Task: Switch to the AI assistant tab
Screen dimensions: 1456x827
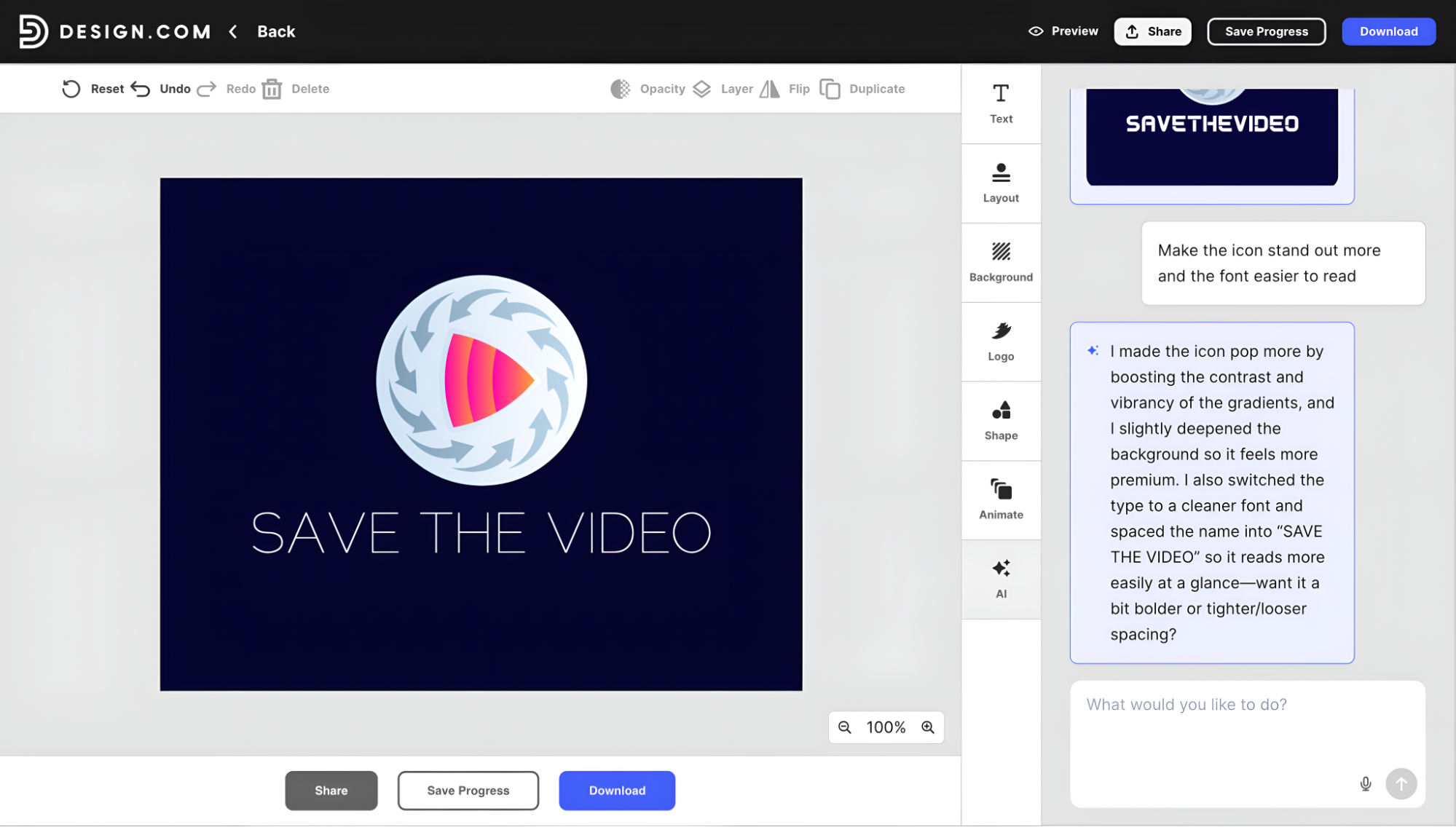Action: (1001, 579)
